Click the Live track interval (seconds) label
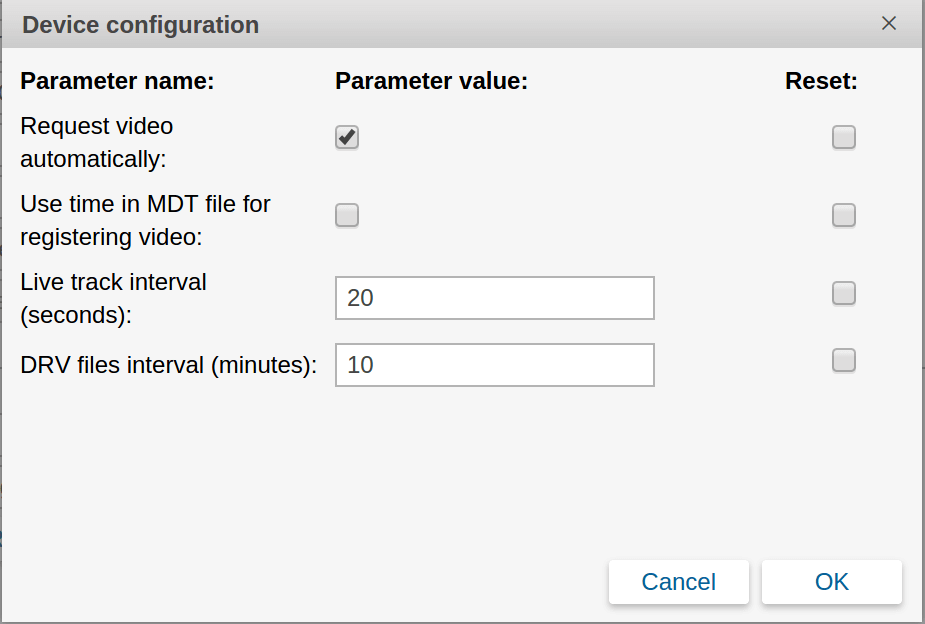This screenshot has height=624, width=925. (x=113, y=298)
